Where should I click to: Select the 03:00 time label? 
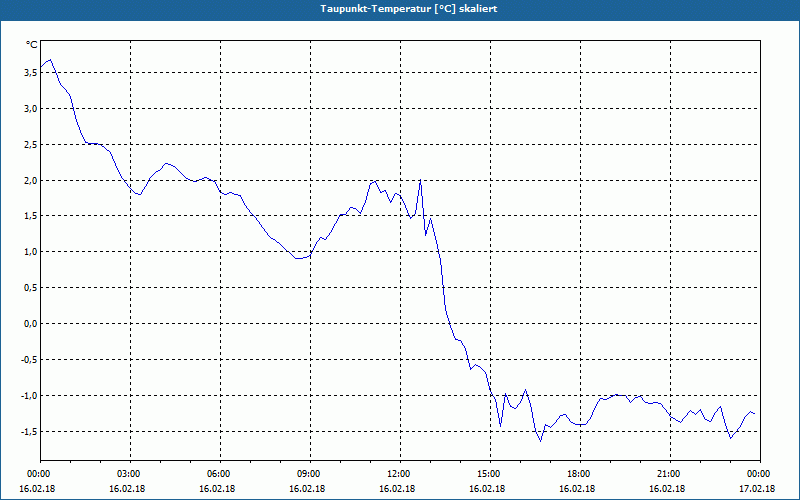131,474
